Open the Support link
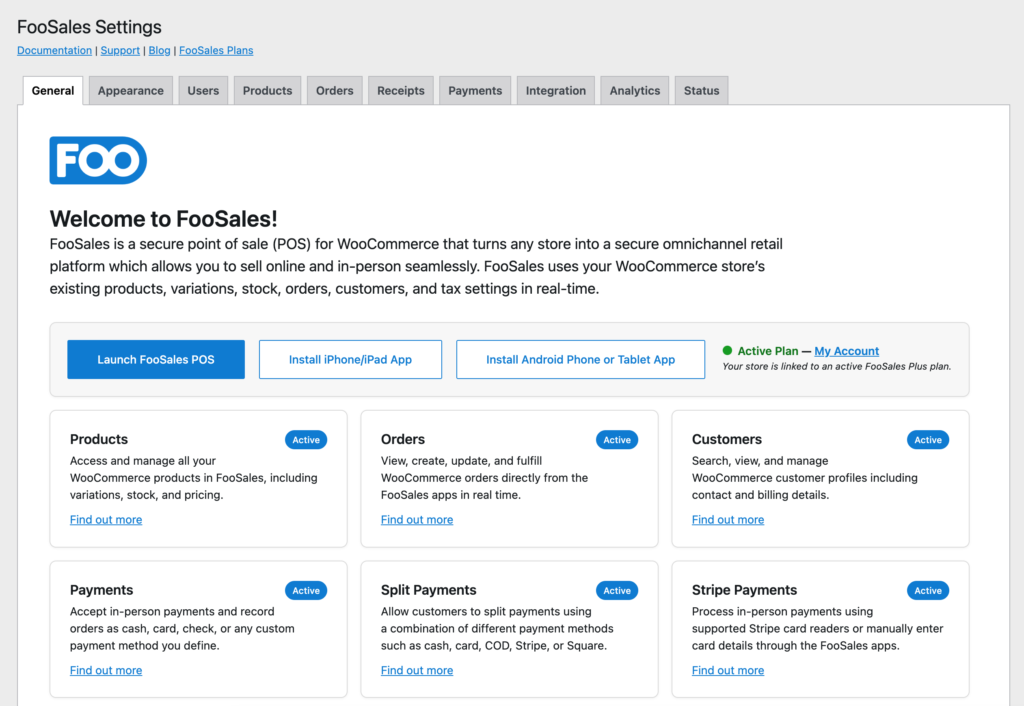The width and height of the screenshot is (1024, 706). [x=120, y=50]
